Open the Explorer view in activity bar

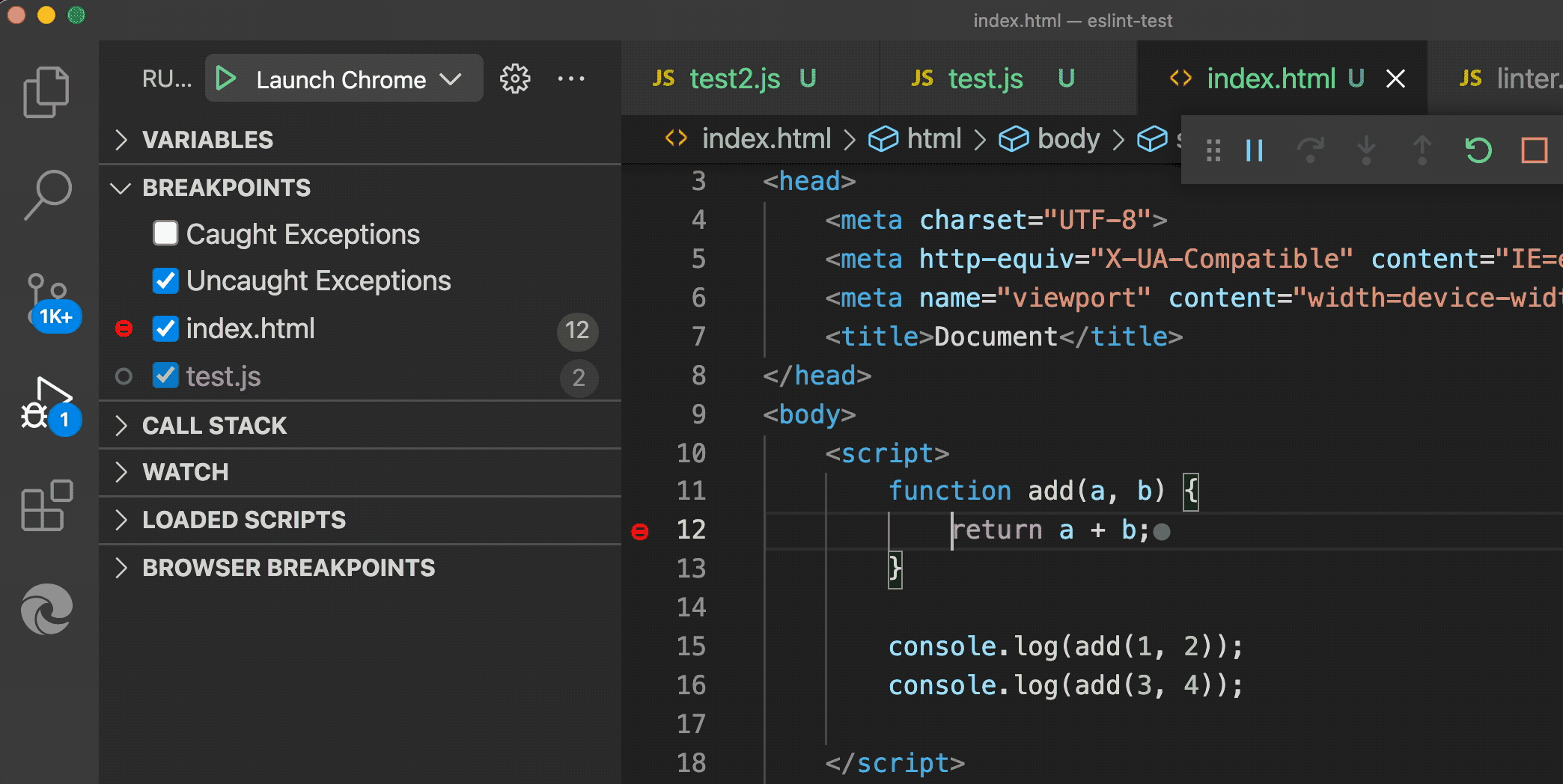coord(46,92)
